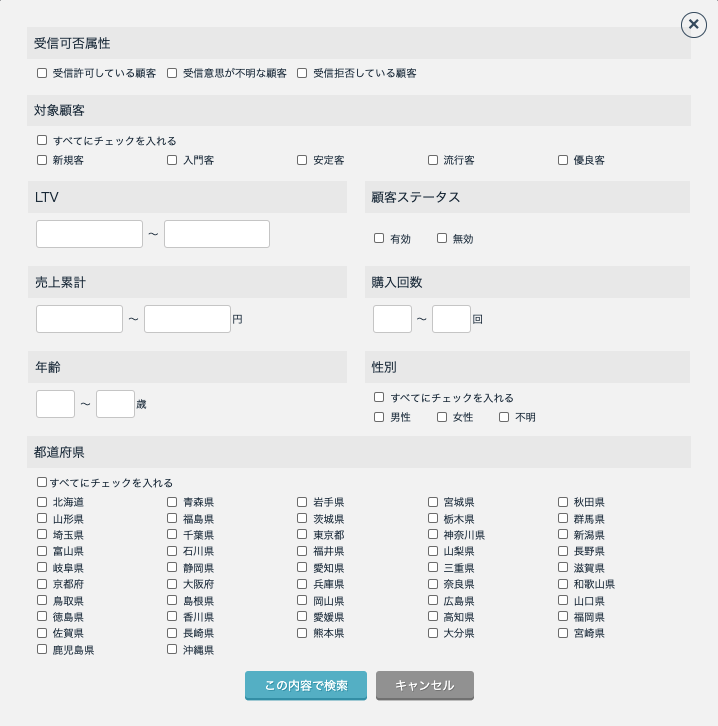Viewport: 718px width, 726px height.
Task: Click the 購入回数 minimum input field
Action: [392, 319]
